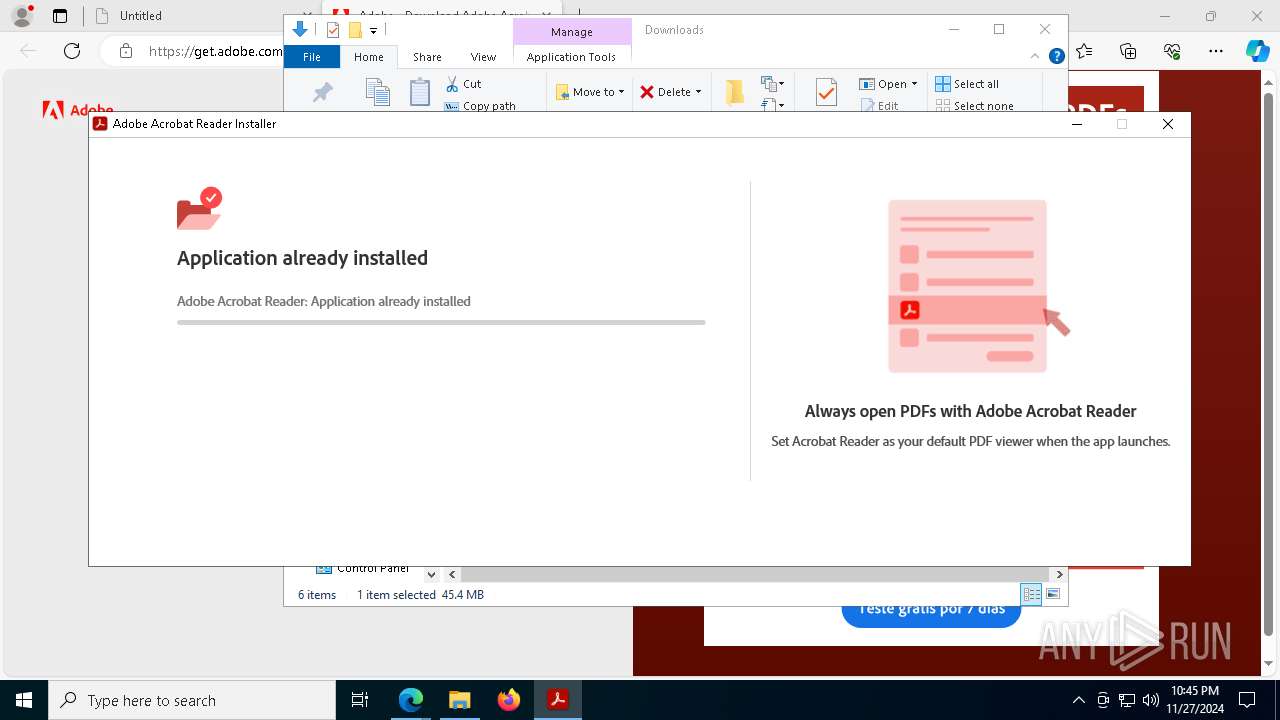Switch to the View ribbon tab

483,57
